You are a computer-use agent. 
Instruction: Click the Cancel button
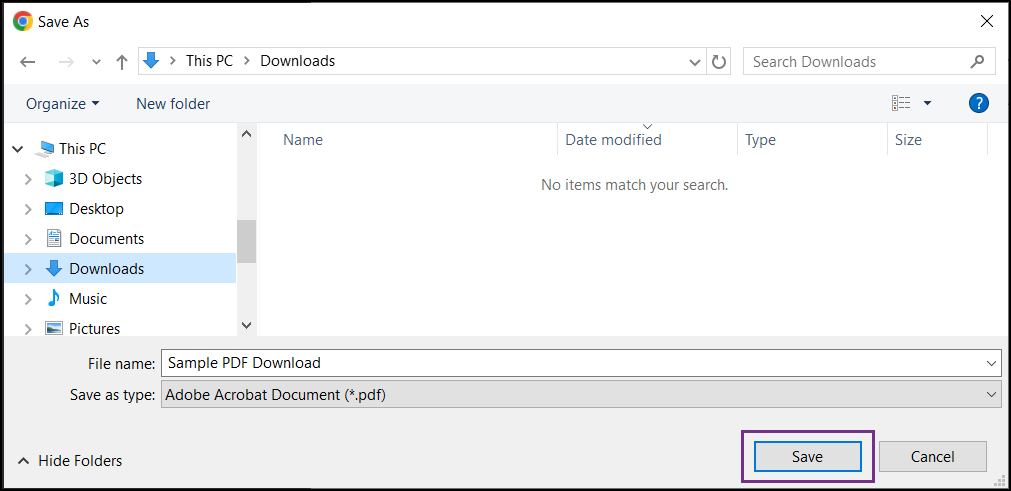[x=932, y=457]
